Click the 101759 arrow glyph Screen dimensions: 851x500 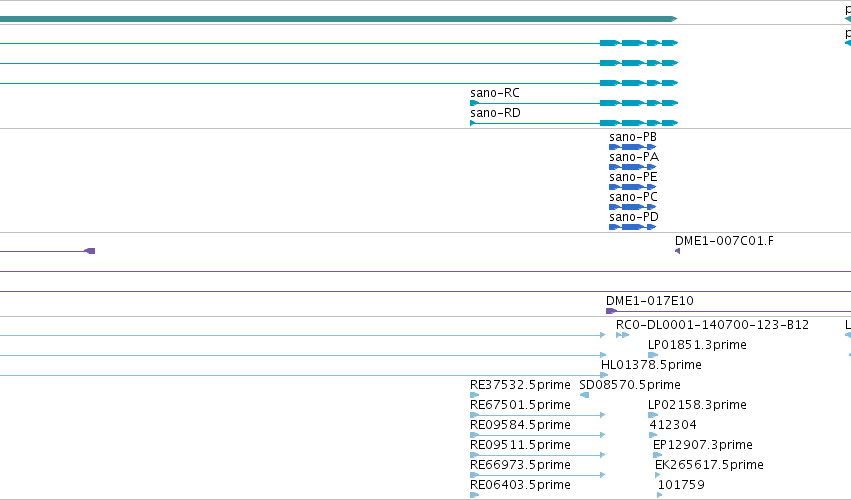[x=660, y=495]
